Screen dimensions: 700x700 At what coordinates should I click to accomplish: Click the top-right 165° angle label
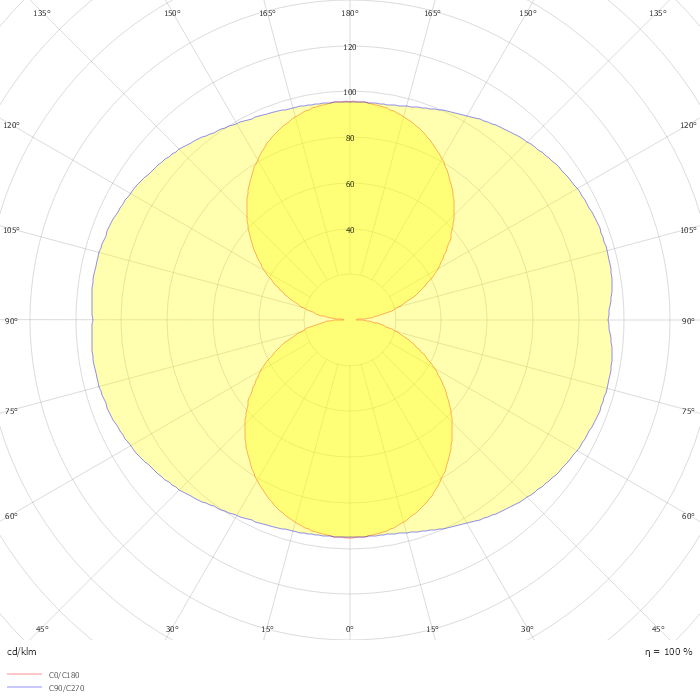point(432,13)
